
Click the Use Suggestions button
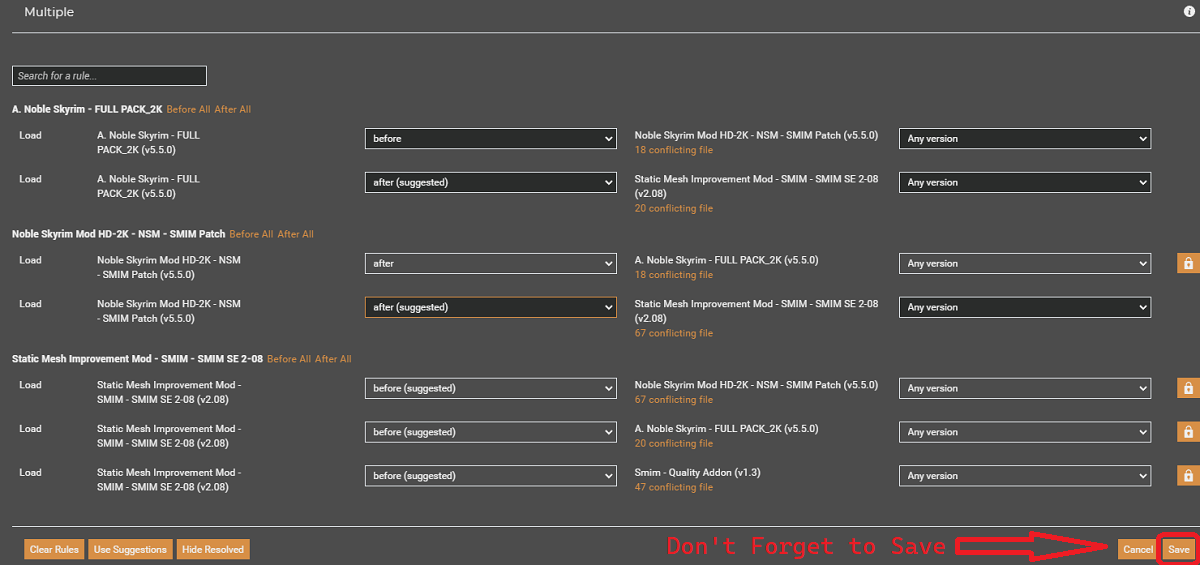(x=130, y=549)
